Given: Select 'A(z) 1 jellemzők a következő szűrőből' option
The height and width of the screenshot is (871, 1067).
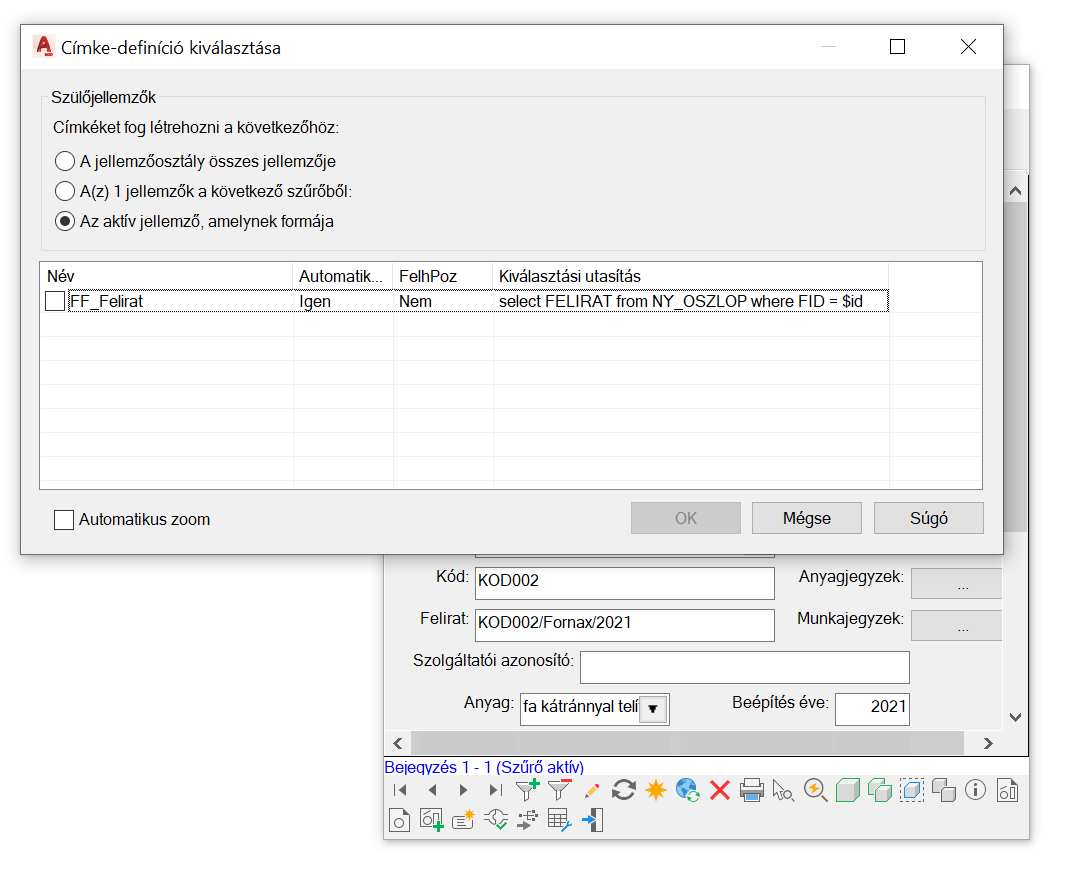Looking at the screenshot, I should pos(65,191).
